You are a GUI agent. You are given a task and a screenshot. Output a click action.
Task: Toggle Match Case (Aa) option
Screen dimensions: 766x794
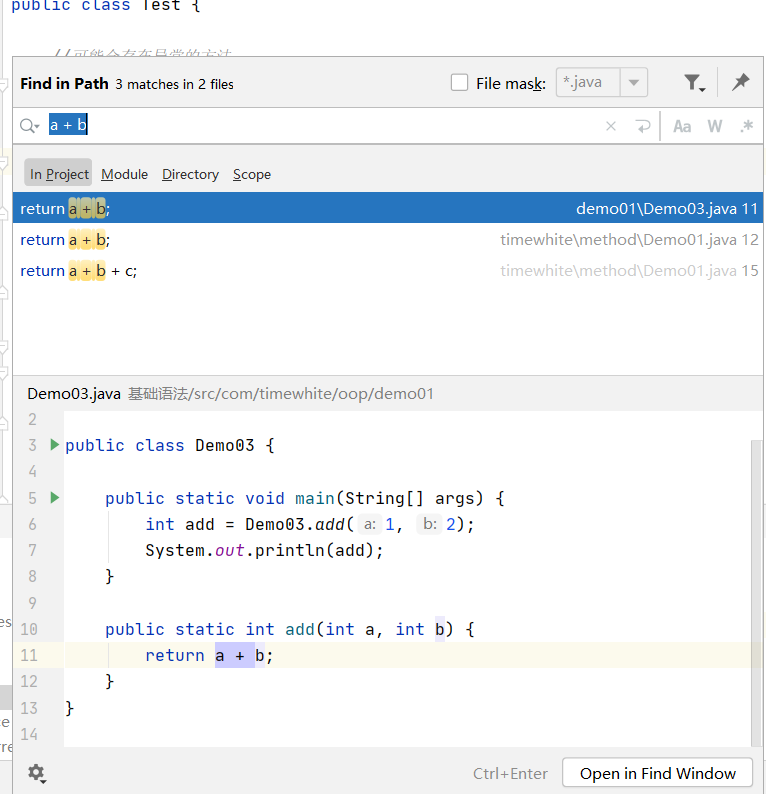[x=682, y=126]
